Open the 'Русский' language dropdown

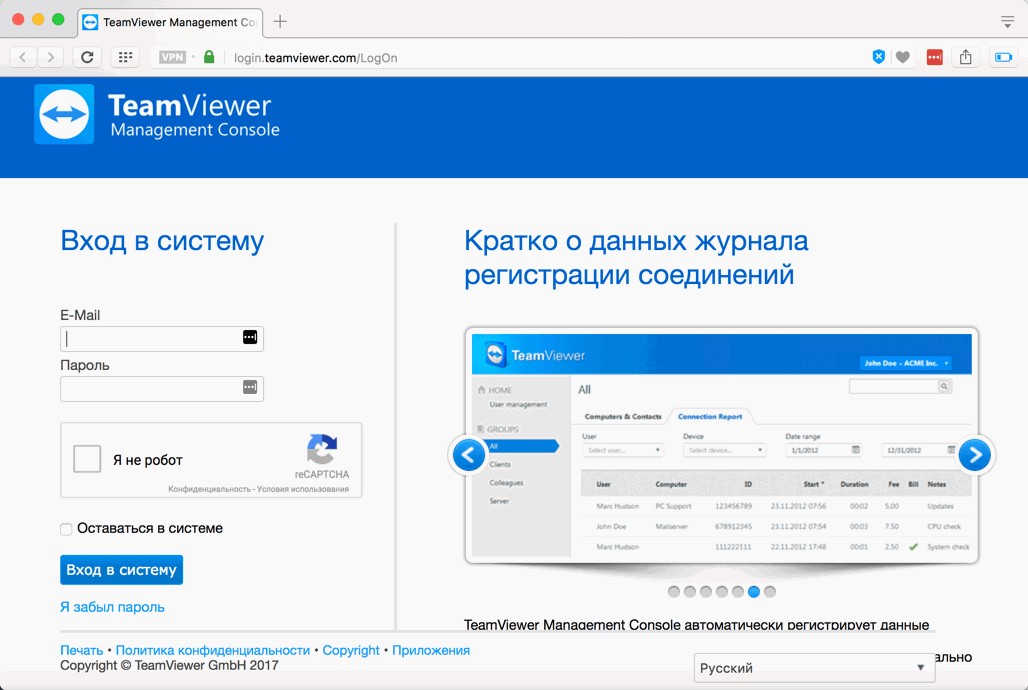(x=814, y=668)
